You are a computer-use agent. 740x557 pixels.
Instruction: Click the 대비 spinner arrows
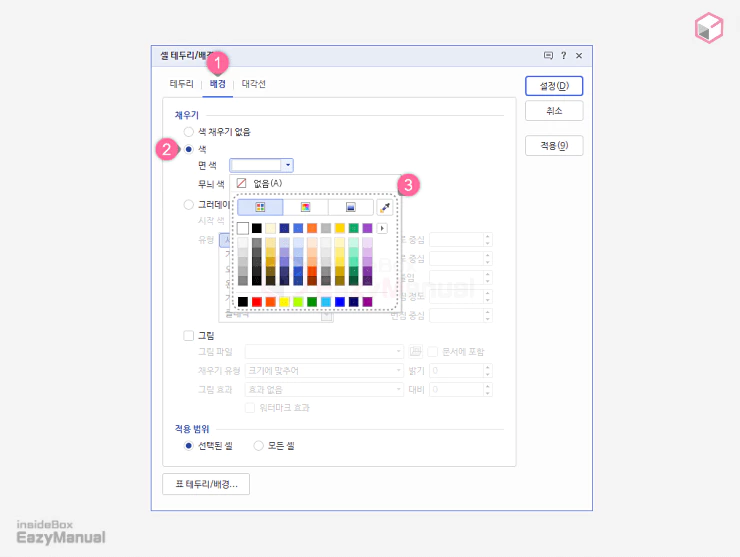[488, 389]
